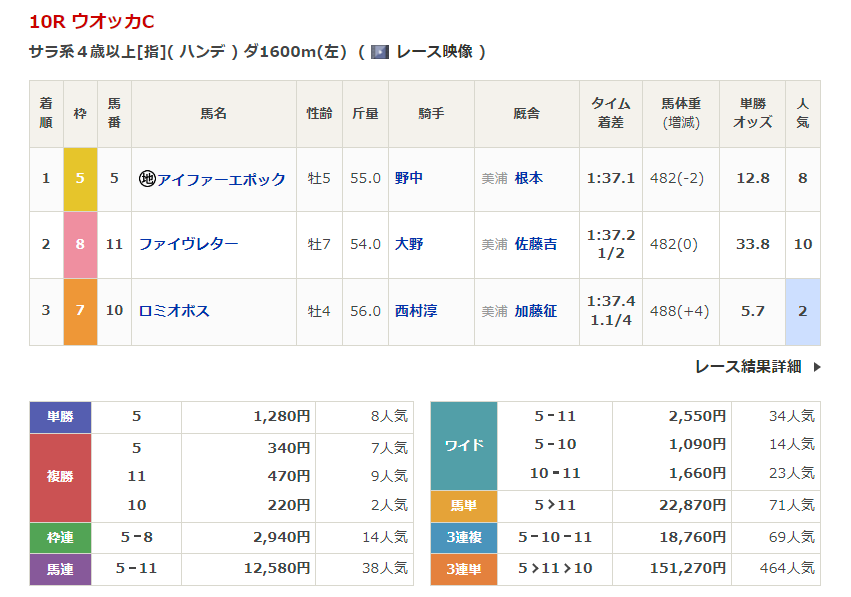Select the 単勝 payout label
The width and height of the screenshot is (851, 597).
click(60, 417)
